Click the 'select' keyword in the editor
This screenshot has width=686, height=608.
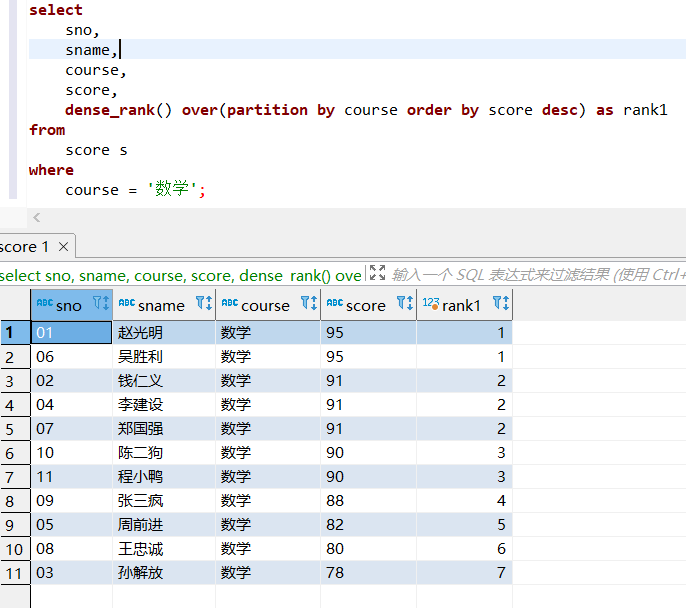[56, 10]
